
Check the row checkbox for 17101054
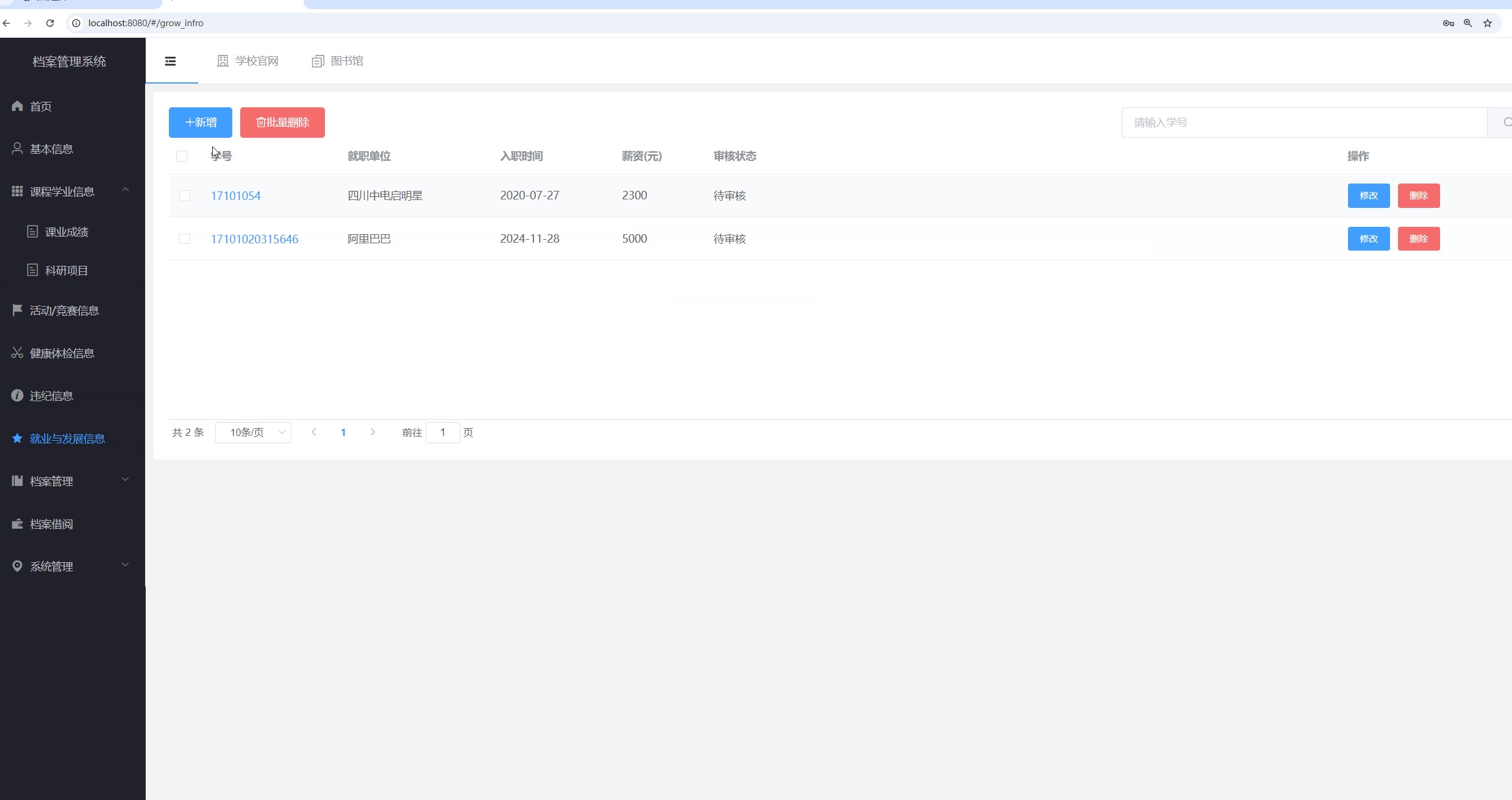pyautogui.click(x=185, y=196)
